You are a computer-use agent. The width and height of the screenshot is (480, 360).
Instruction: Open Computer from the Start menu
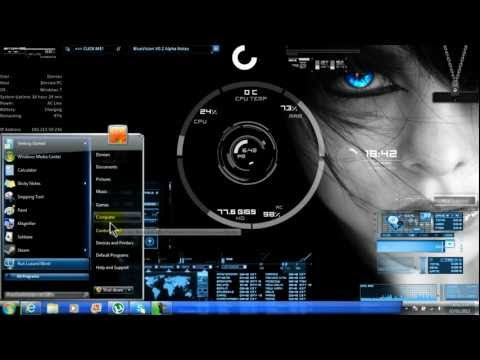coord(117,217)
